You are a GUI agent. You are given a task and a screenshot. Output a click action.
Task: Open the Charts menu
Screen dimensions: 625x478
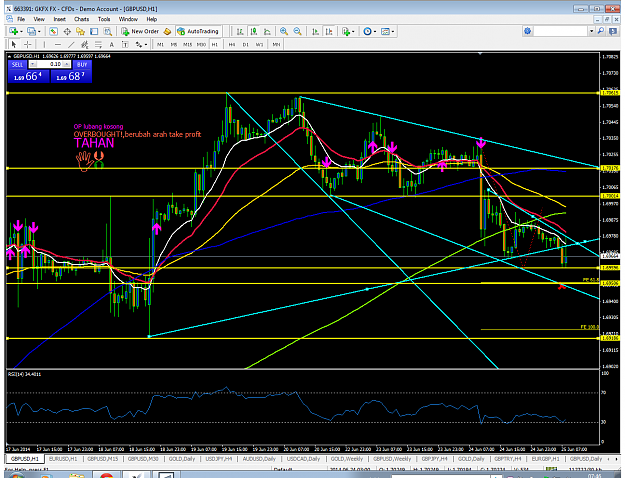click(x=81, y=19)
